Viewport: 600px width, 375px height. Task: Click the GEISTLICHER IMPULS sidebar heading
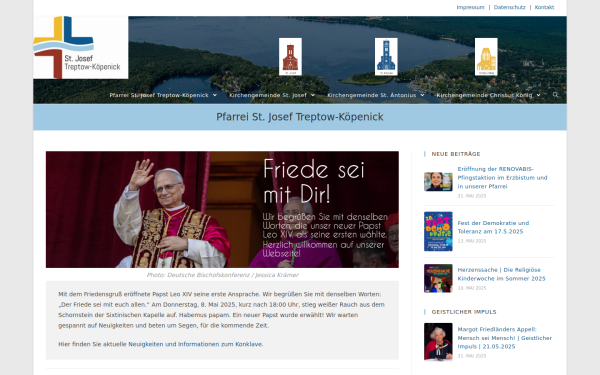(464, 312)
